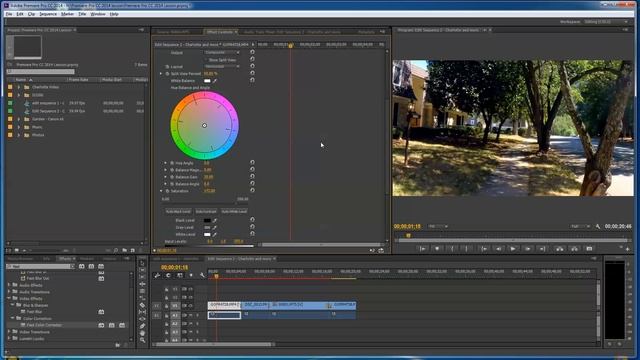Select the Zoom tool in tools panel
The height and width of the screenshot is (360, 640).
pos(142,340)
